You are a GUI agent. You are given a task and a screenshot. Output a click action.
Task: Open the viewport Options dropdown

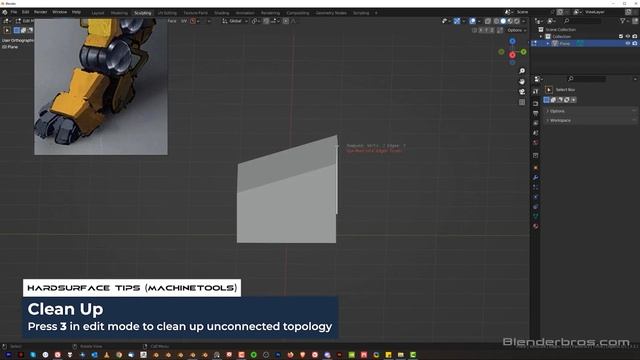[516, 30]
